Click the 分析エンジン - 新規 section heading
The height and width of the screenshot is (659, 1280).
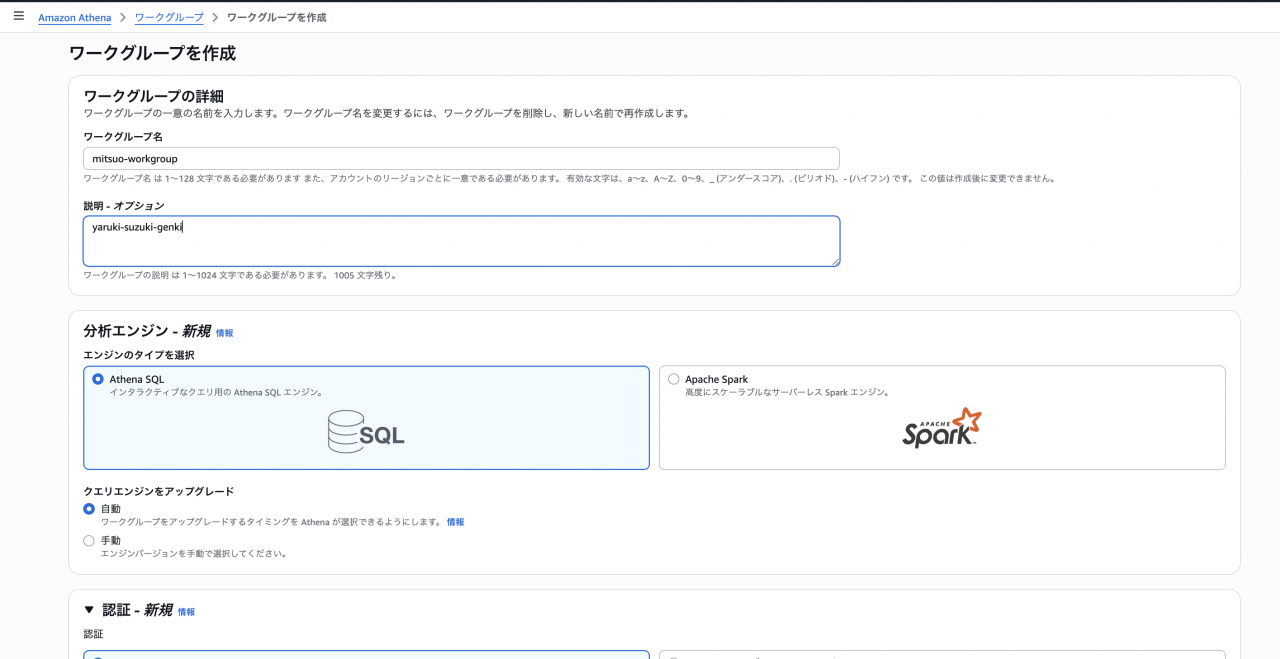pos(147,331)
